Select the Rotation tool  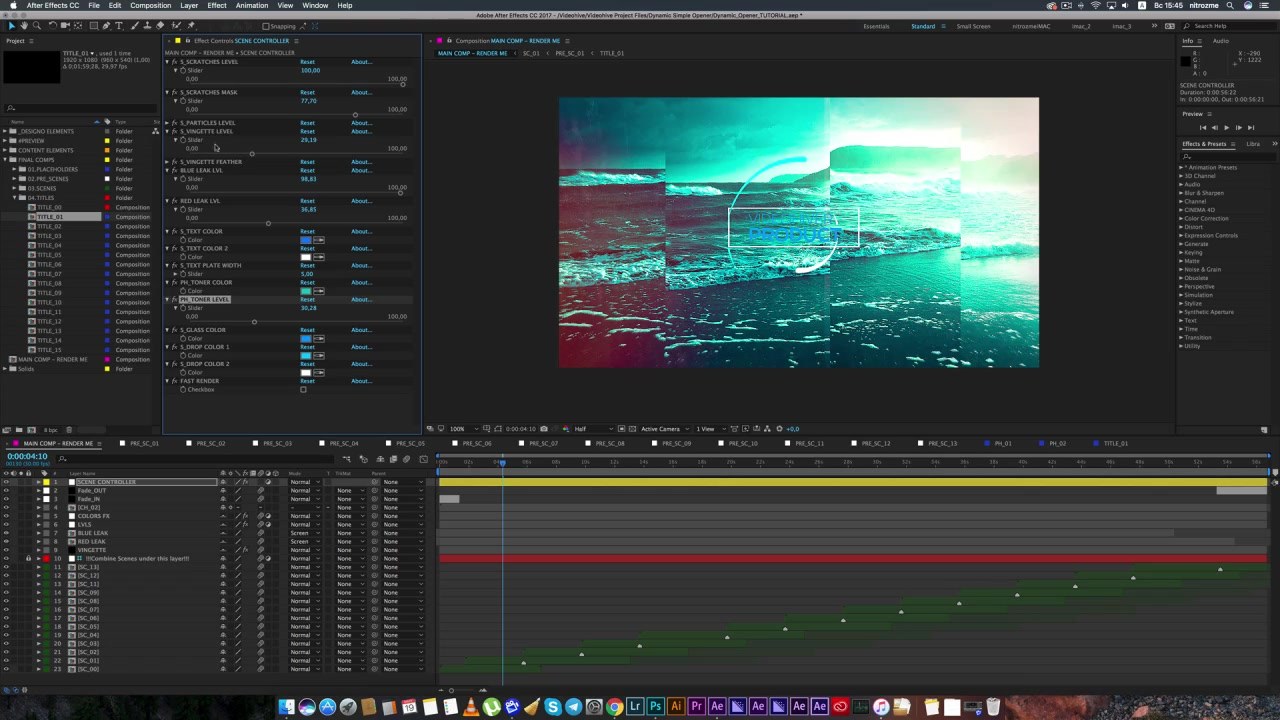point(52,26)
